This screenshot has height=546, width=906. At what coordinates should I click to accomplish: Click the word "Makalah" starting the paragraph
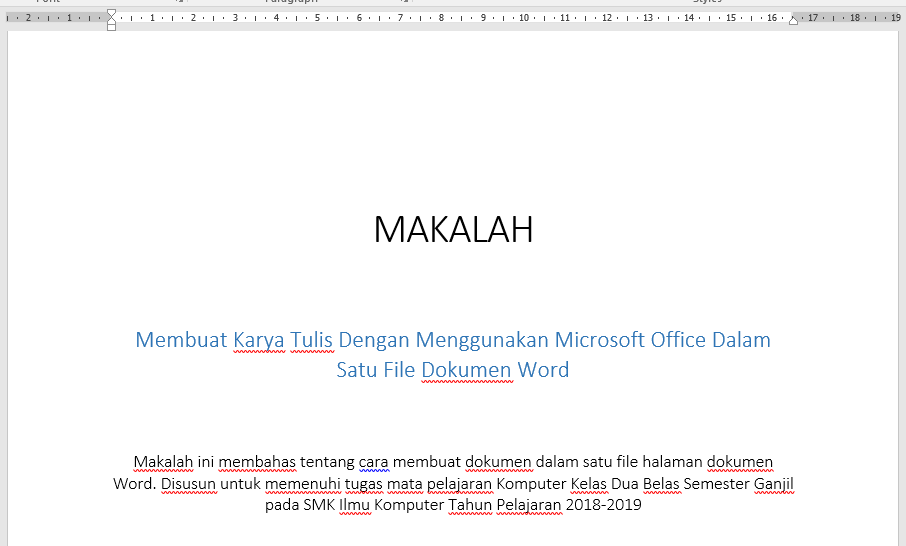coord(163,462)
